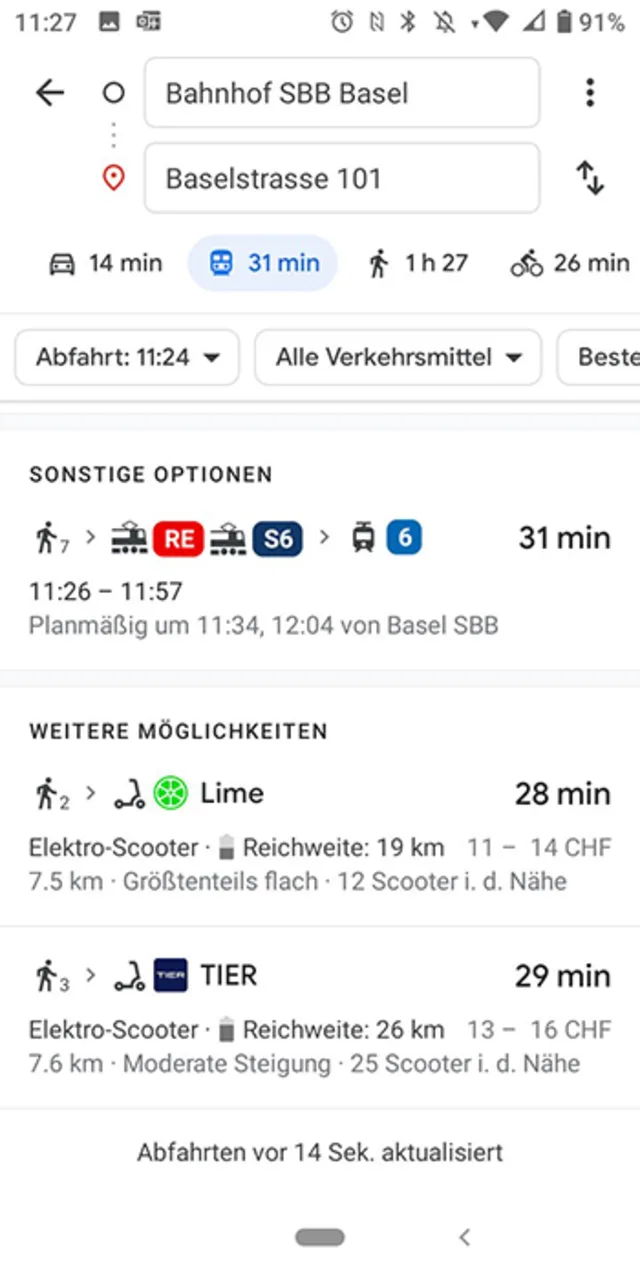Expand the Alle Verkehrsmittel dropdown

point(398,357)
